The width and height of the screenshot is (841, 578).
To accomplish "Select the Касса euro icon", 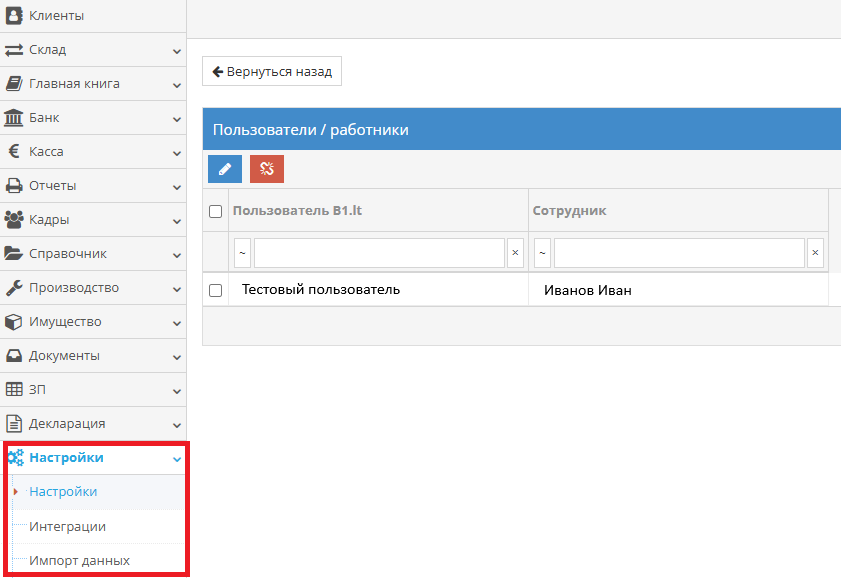I will point(14,151).
